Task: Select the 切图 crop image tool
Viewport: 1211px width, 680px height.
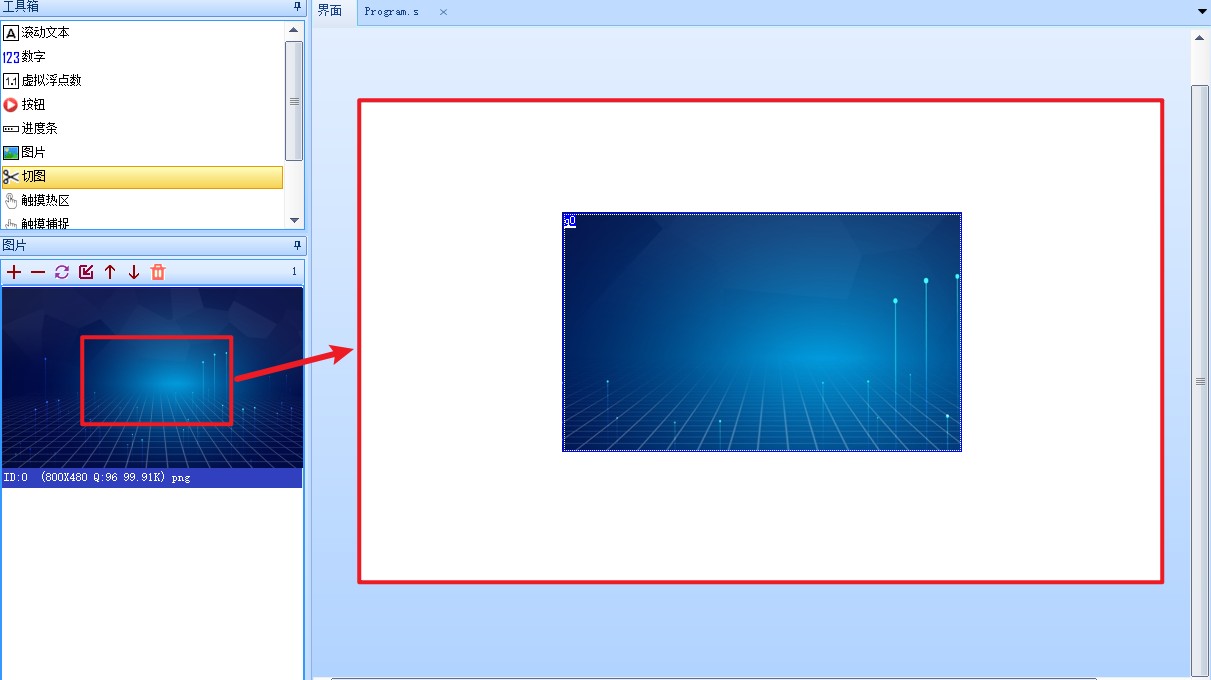Action: 33,177
